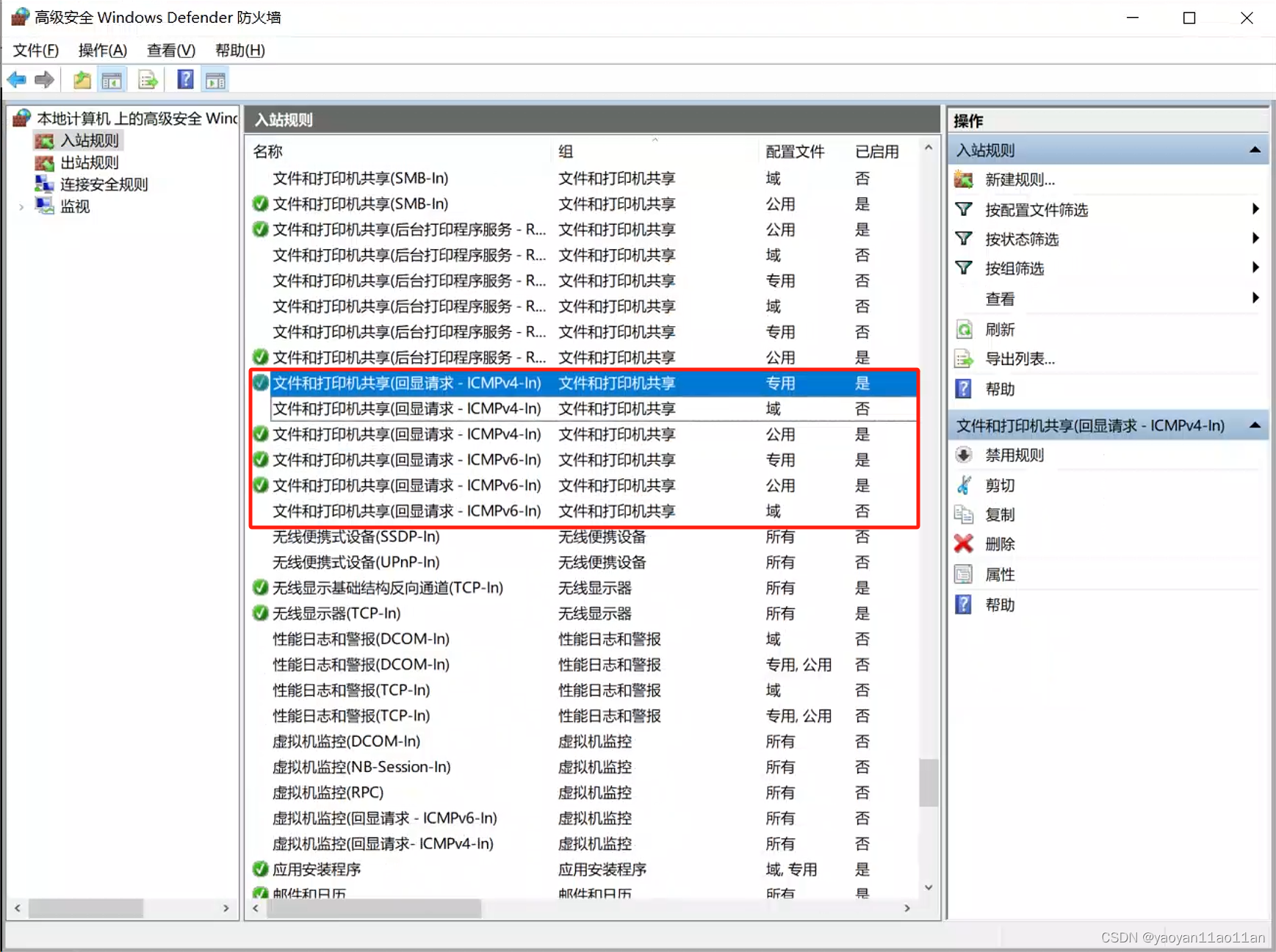The height and width of the screenshot is (952, 1276).
Task: Click the 监视 monitor icon in tree
Action: [x=44, y=206]
